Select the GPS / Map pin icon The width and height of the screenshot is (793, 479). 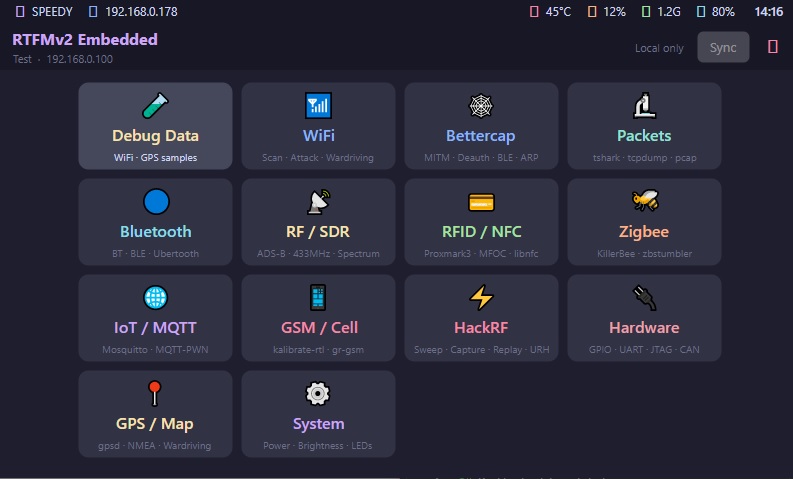pyautogui.click(x=155, y=394)
